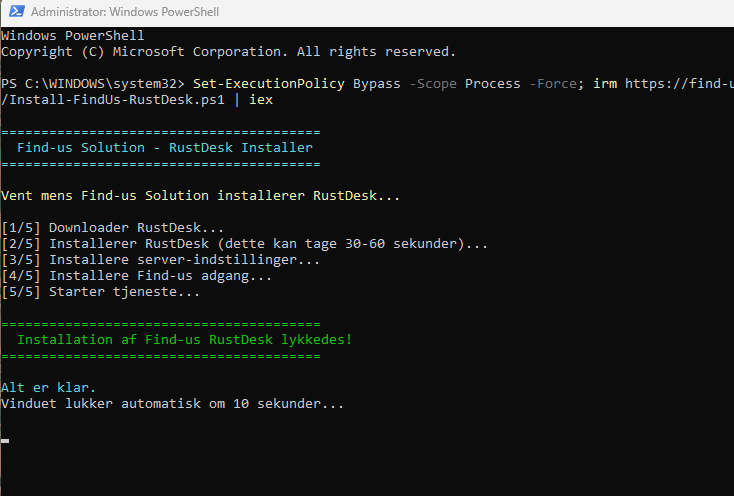The width and height of the screenshot is (734, 496).
Task: Click the PowerShell icon in title bar
Action: click(17, 11)
